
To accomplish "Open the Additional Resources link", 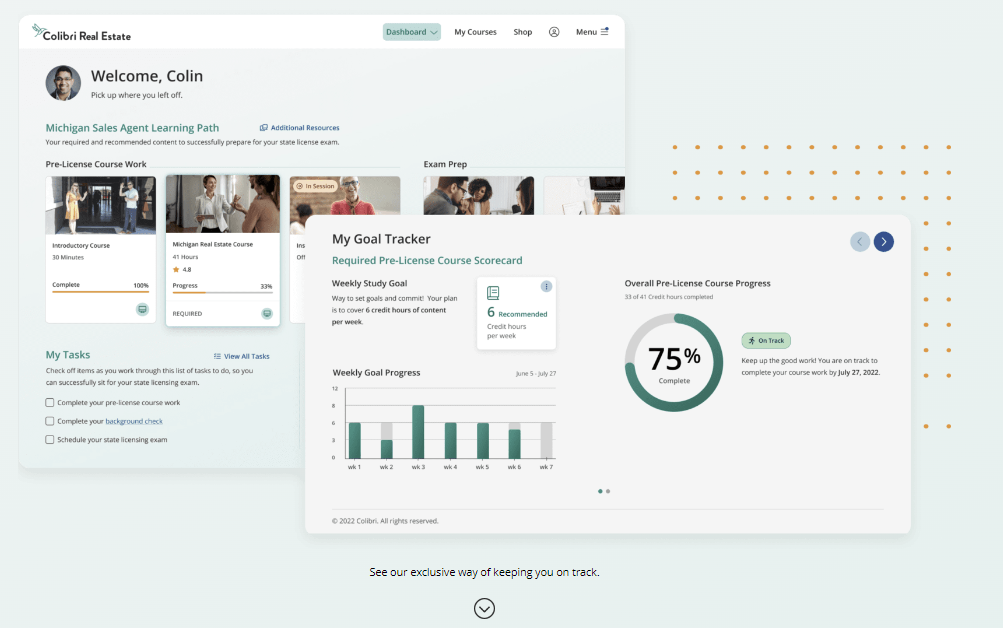I will pos(299,128).
